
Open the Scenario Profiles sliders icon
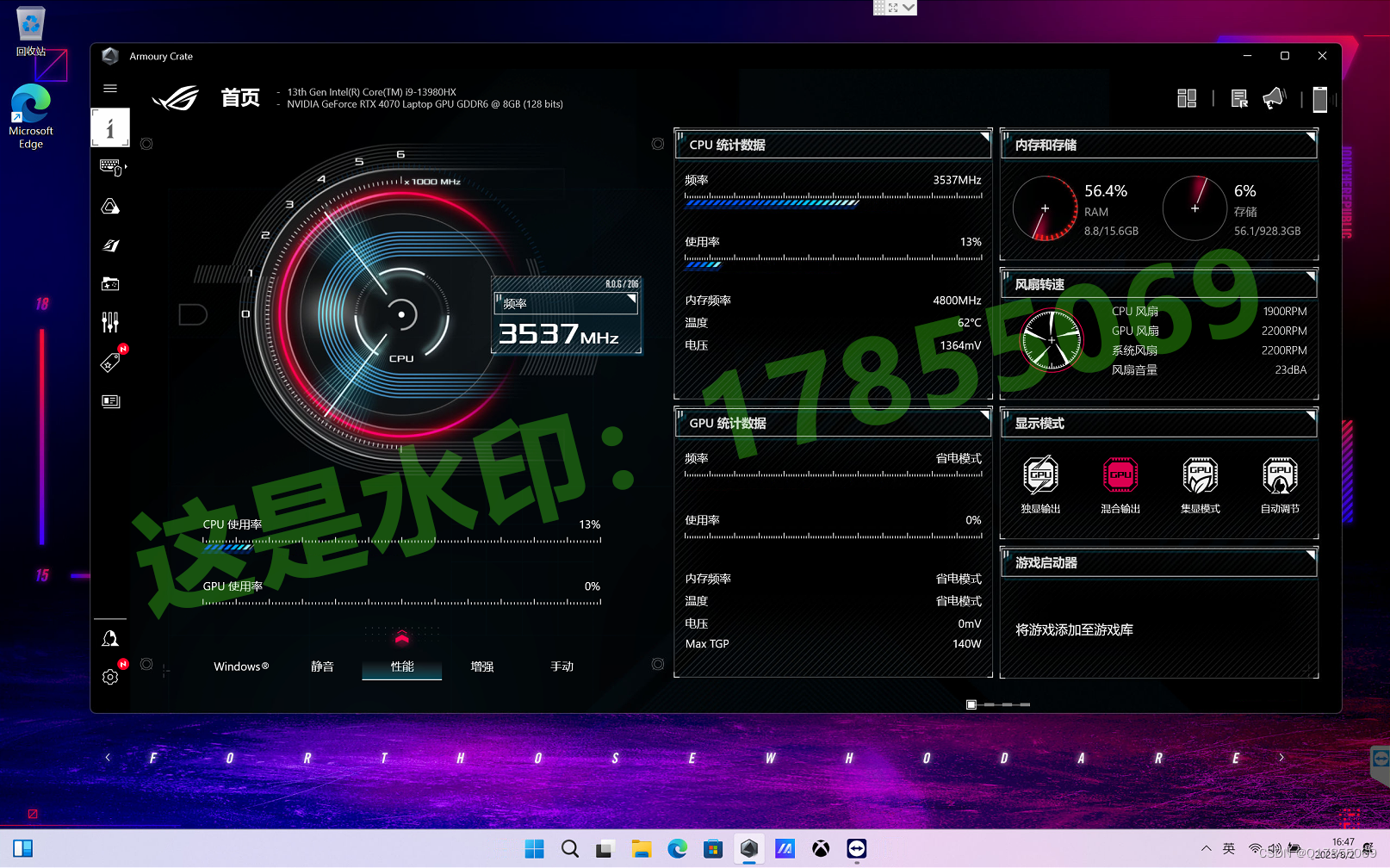coord(110,323)
